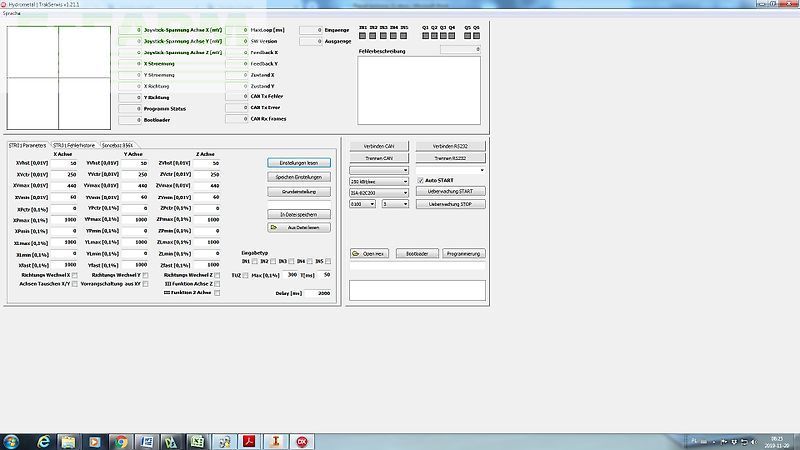800x450 pixels.
Task: Click the IN5 input indicator square
Action: coord(404,36)
